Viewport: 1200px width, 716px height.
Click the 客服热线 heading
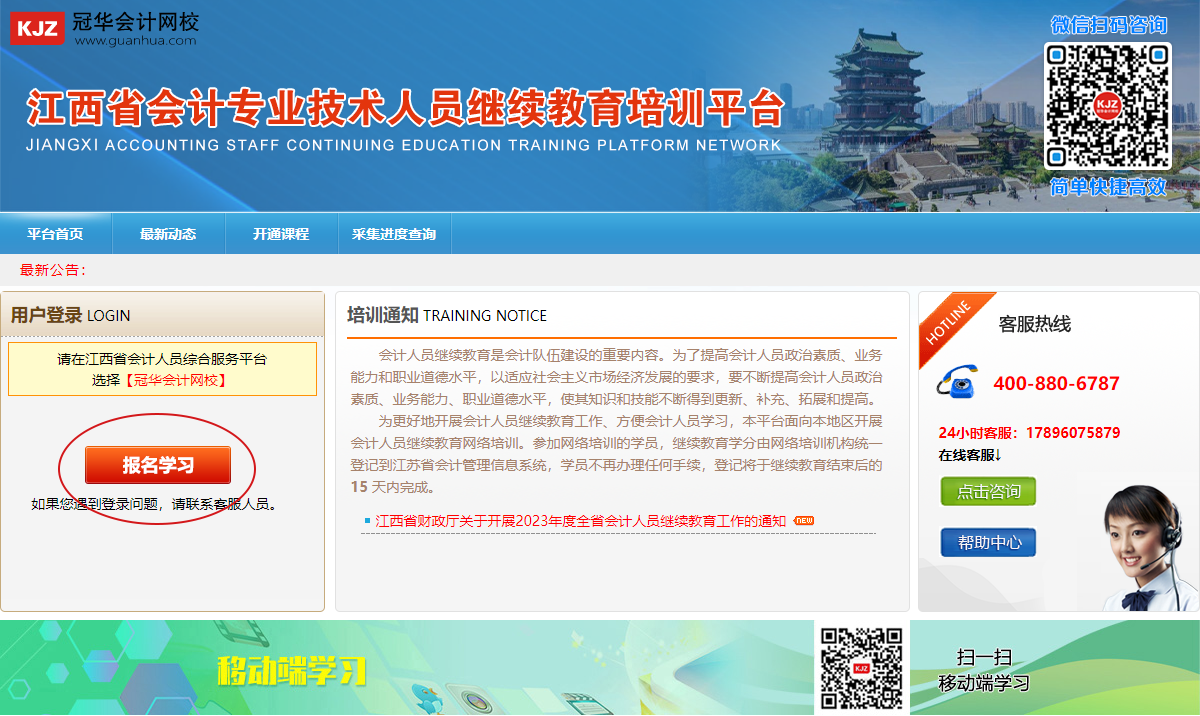tap(1035, 324)
